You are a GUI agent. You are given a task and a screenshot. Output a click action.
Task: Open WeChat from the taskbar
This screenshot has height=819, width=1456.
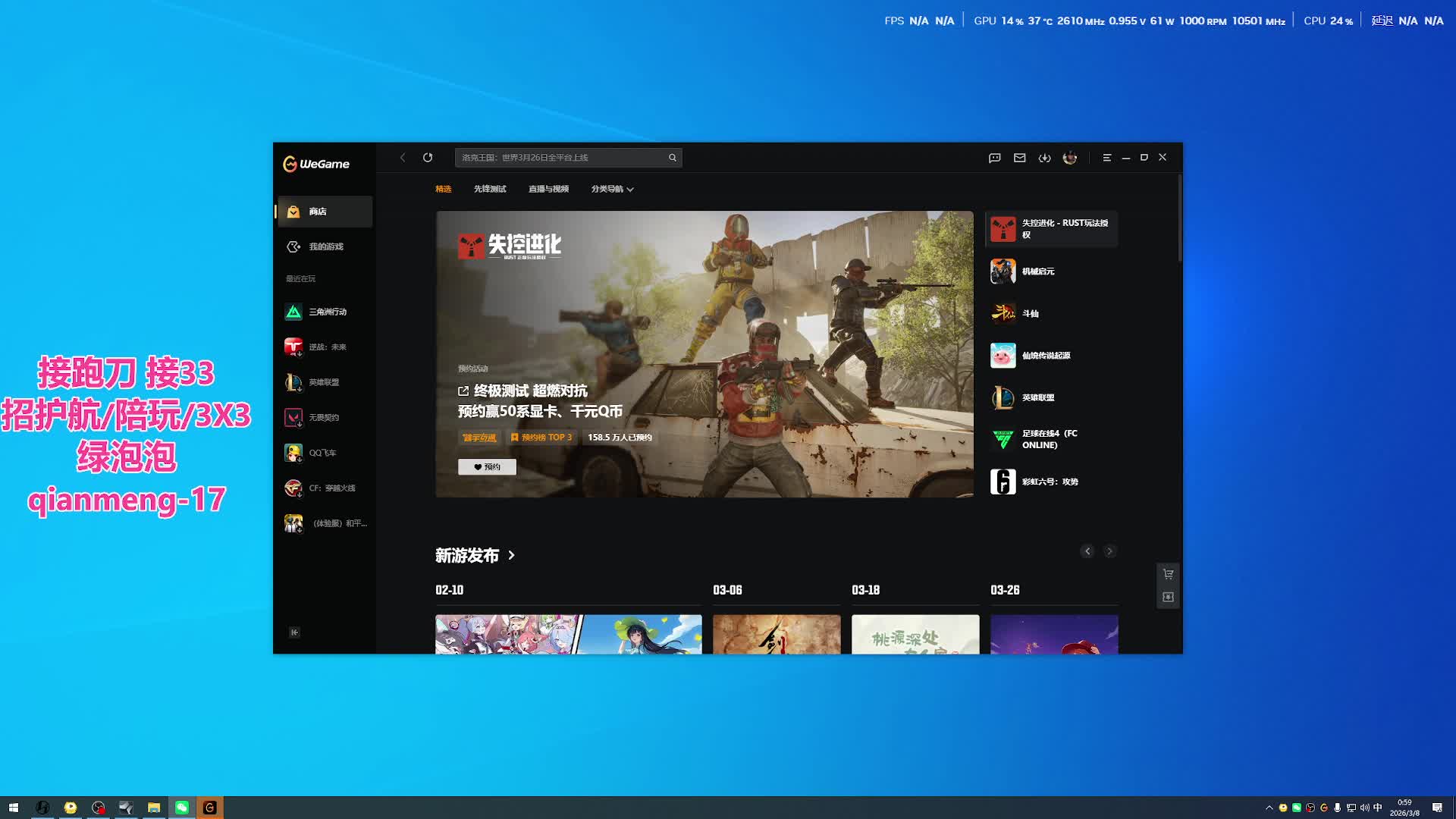(182, 808)
